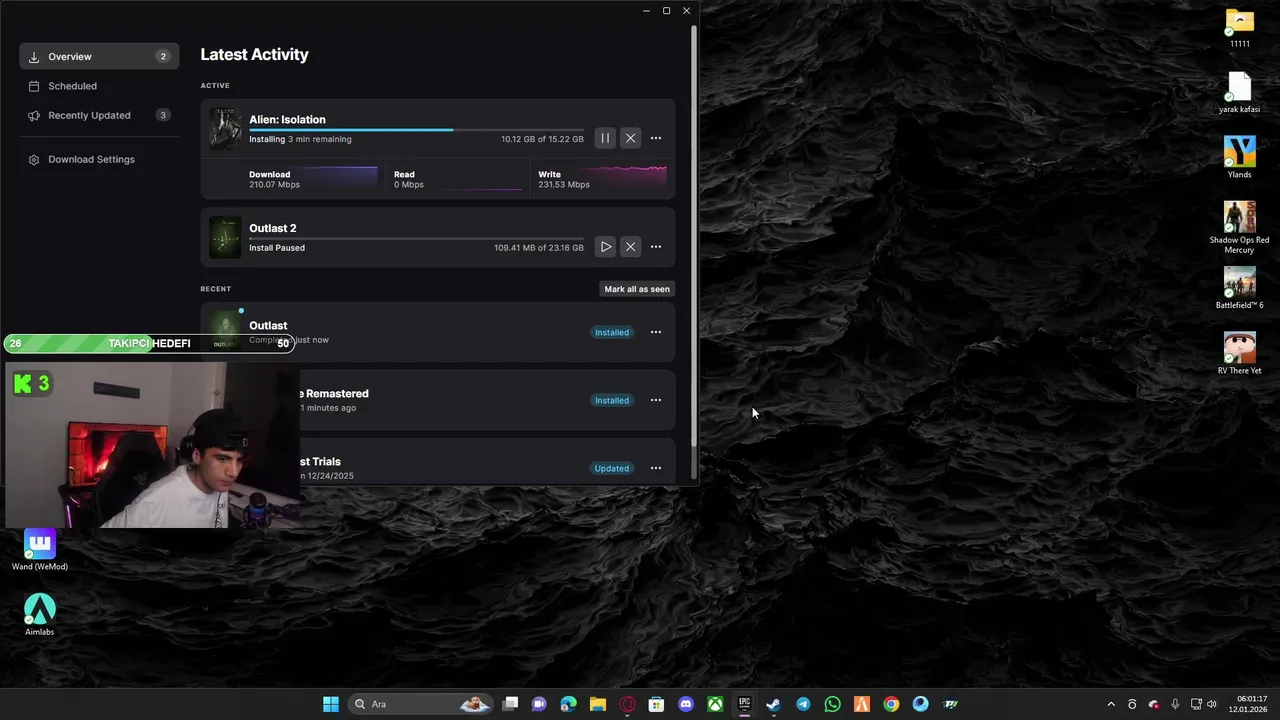
Task: Resume the Outlast 2 install
Action: [605, 247]
